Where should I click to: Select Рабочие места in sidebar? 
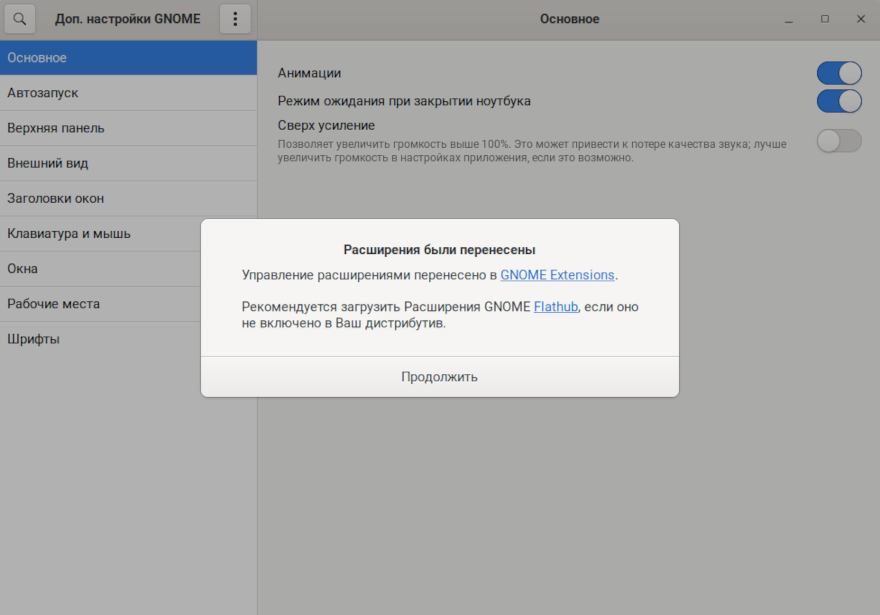(100, 304)
